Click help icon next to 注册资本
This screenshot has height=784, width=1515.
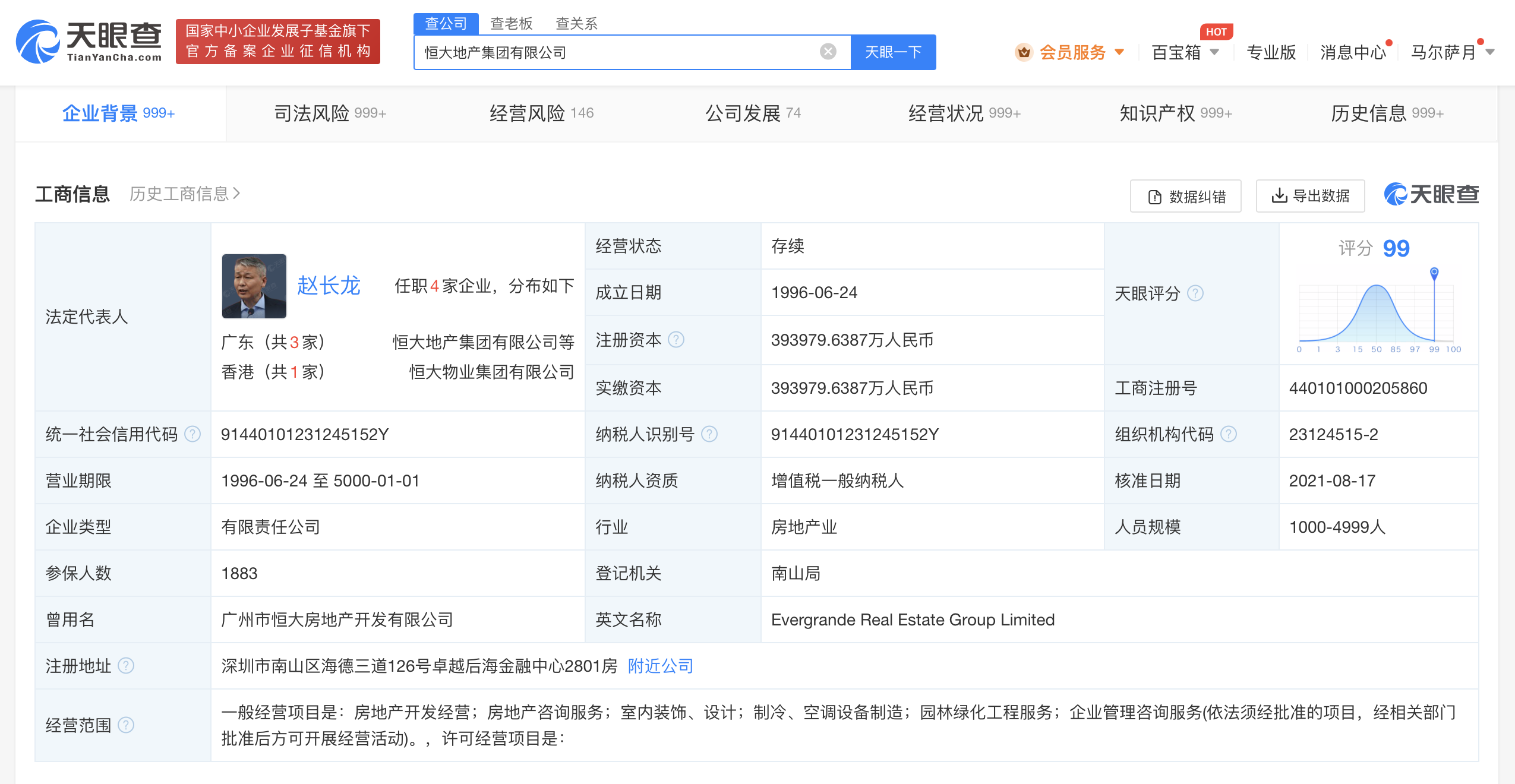click(676, 340)
